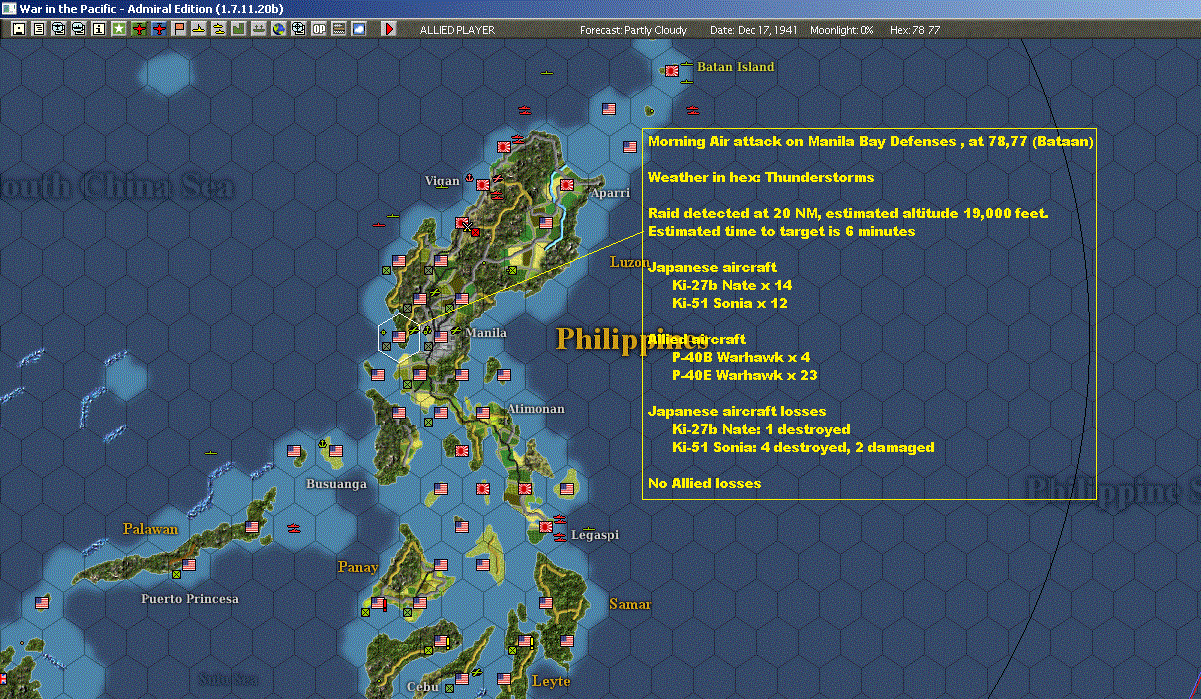Click the No Allied losses line
Screen dimensions: 1201x699
coord(704,483)
